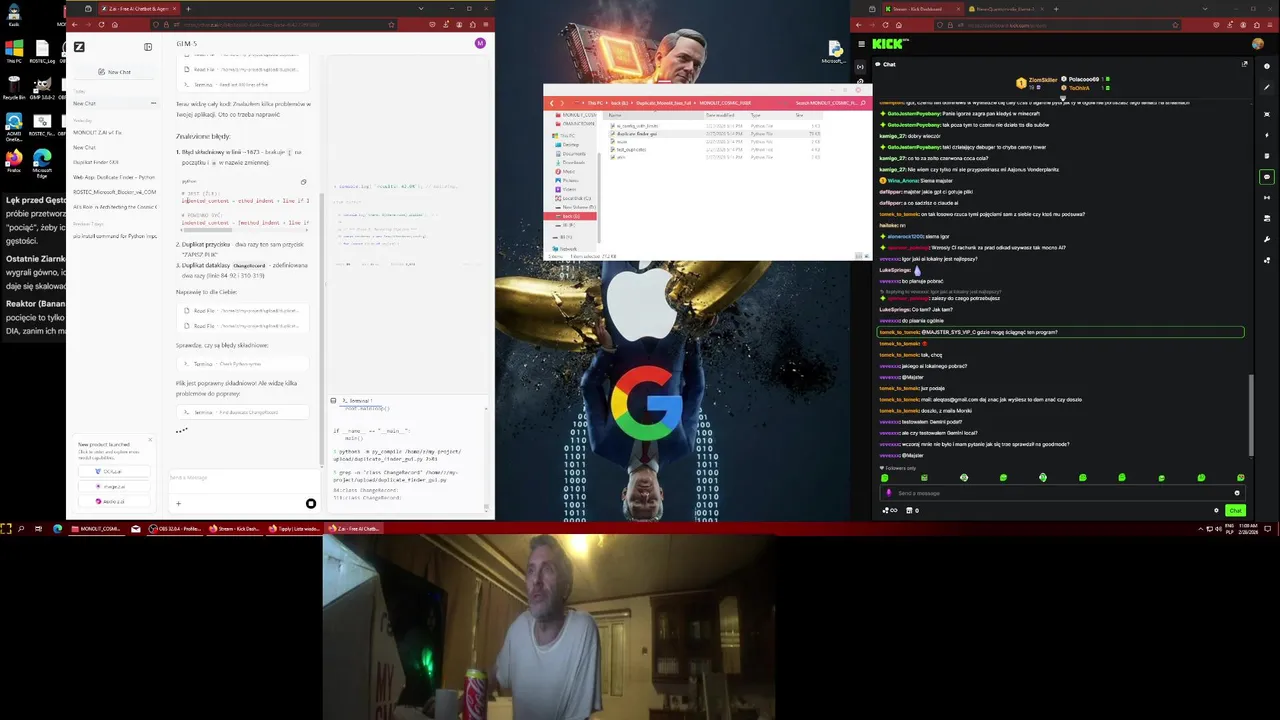The height and width of the screenshot is (720, 1280).
Task: Open OBS from the taskbar
Action: tap(177, 528)
